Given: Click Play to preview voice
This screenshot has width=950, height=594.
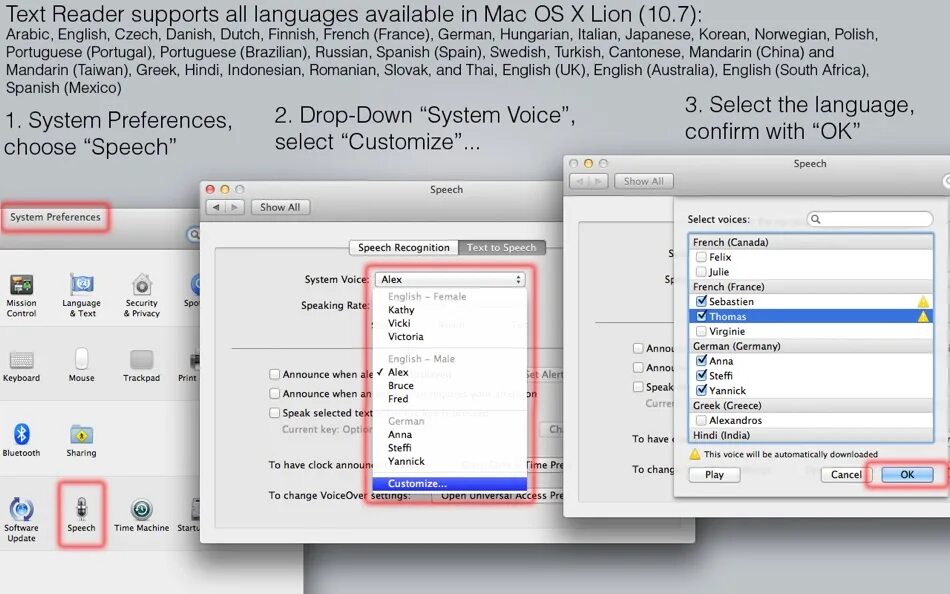Looking at the screenshot, I should 714,475.
